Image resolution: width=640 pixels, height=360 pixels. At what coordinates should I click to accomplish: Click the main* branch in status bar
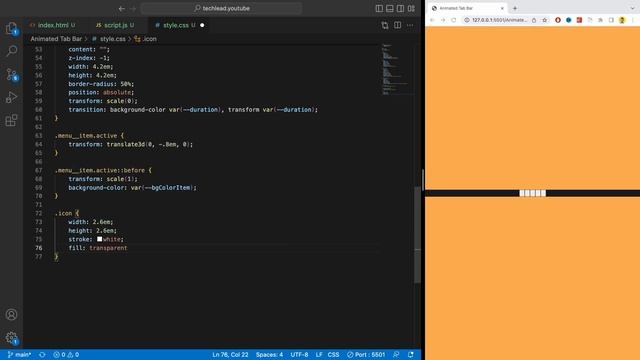click(x=20, y=355)
